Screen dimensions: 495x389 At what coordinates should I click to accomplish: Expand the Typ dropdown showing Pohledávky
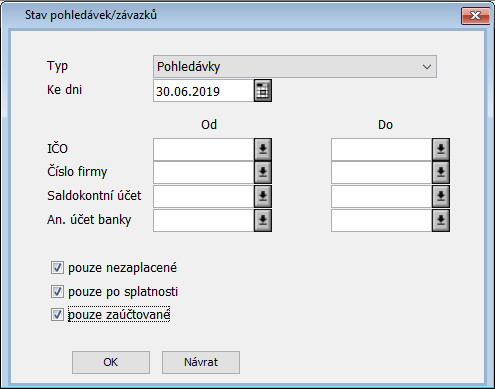pos(295,67)
